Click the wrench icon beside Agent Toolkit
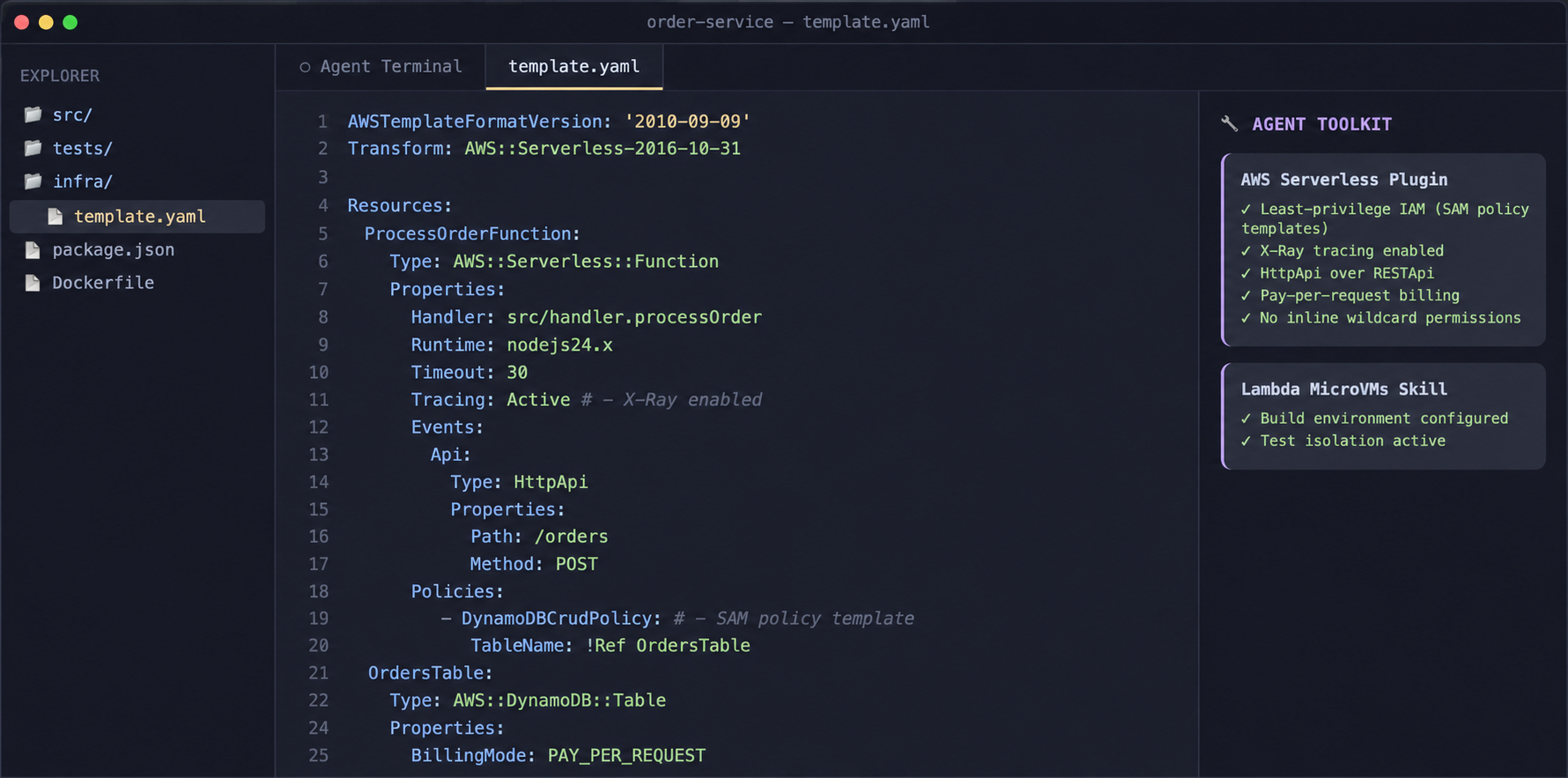Screen dimensions: 1568x778 click(x=1230, y=123)
